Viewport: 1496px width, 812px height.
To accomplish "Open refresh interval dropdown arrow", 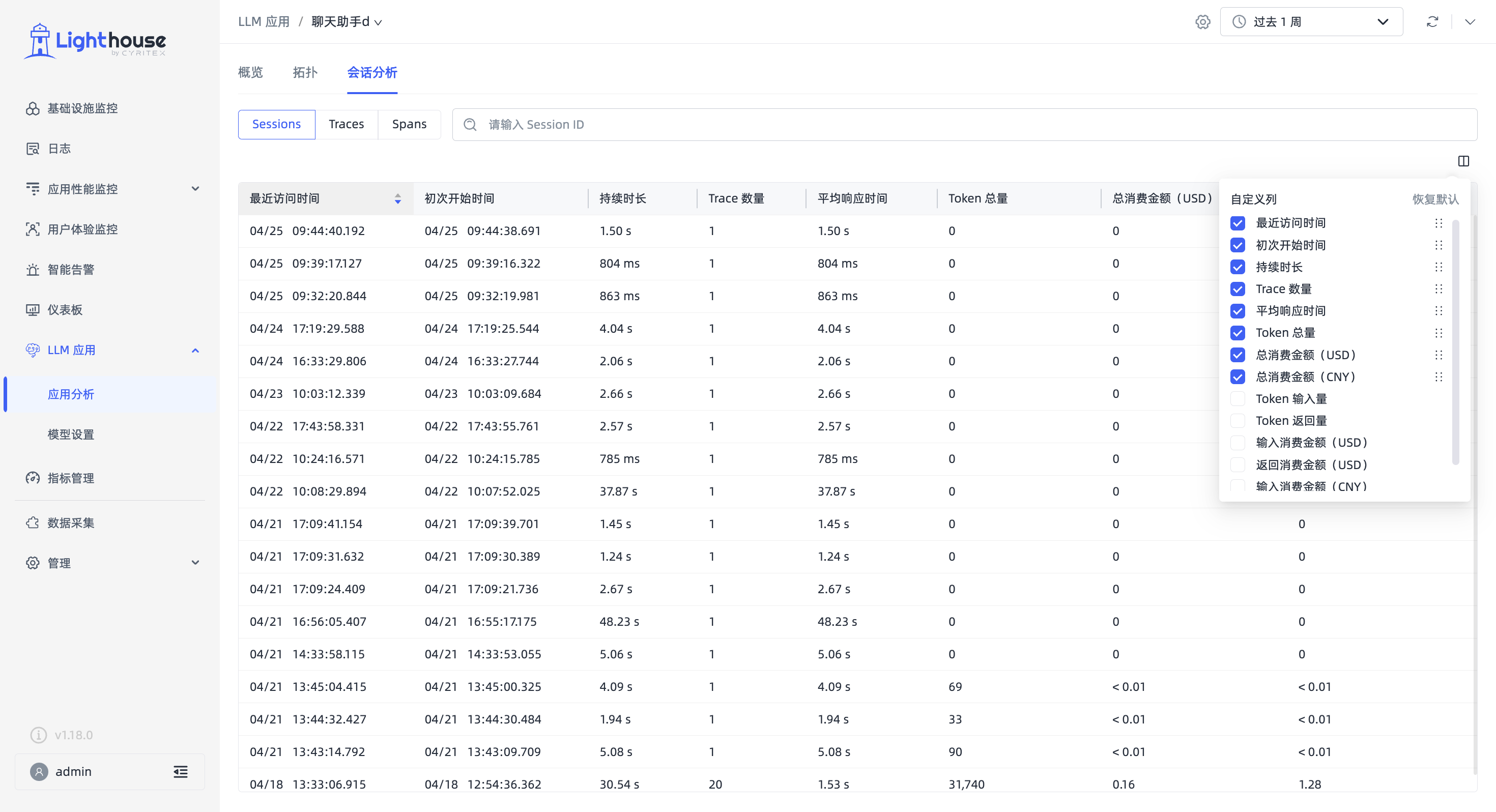I will point(1470,22).
